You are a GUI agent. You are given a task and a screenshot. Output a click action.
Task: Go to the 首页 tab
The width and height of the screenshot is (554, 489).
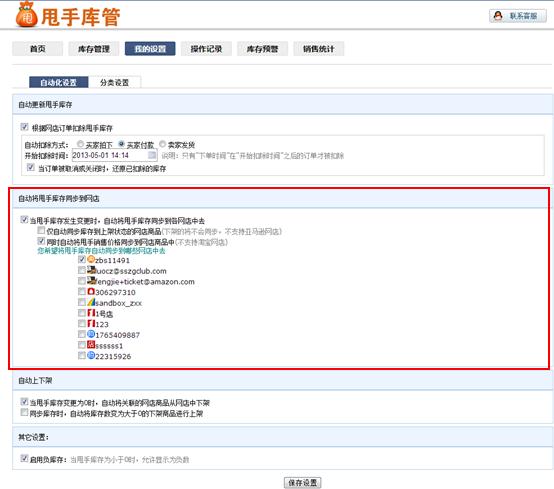click(x=37, y=49)
